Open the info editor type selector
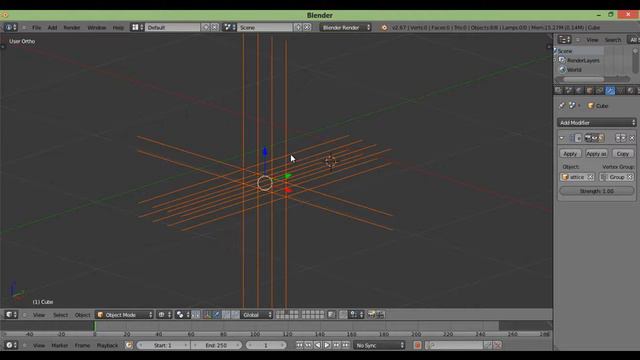This screenshot has height=360, width=640. pyautogui.click(x=11, y=27)
